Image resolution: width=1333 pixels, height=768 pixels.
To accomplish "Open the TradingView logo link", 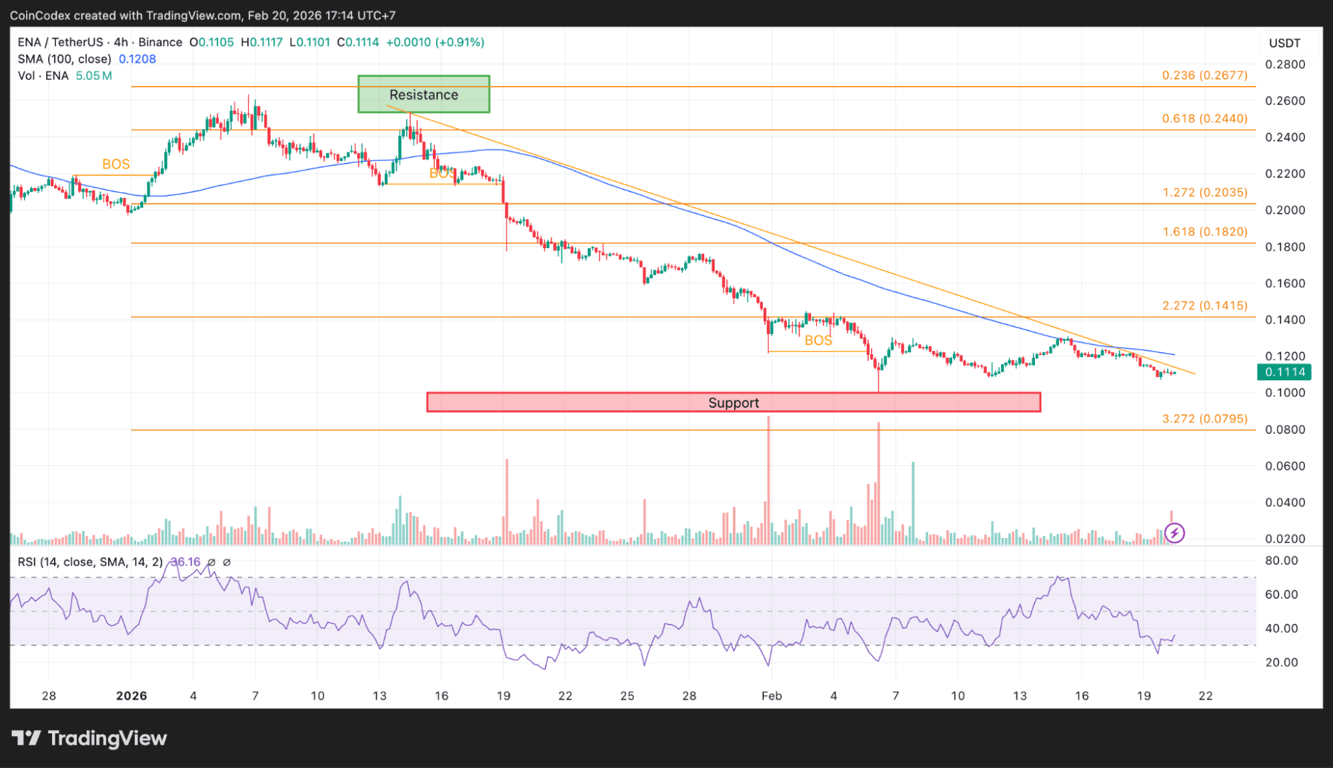I will (x=90, y=738).
